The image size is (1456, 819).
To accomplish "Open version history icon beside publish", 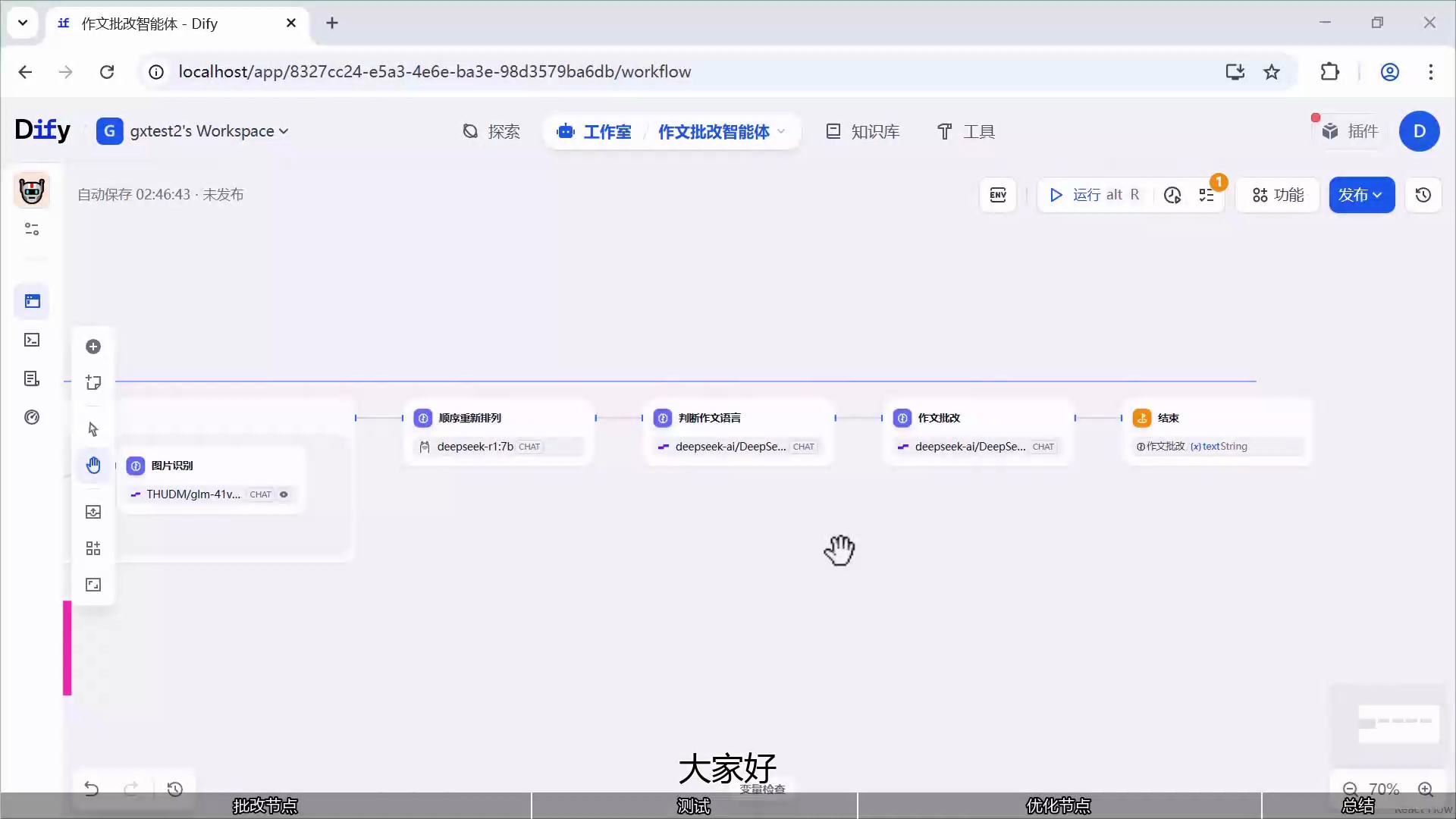I will pos(1423,195).
